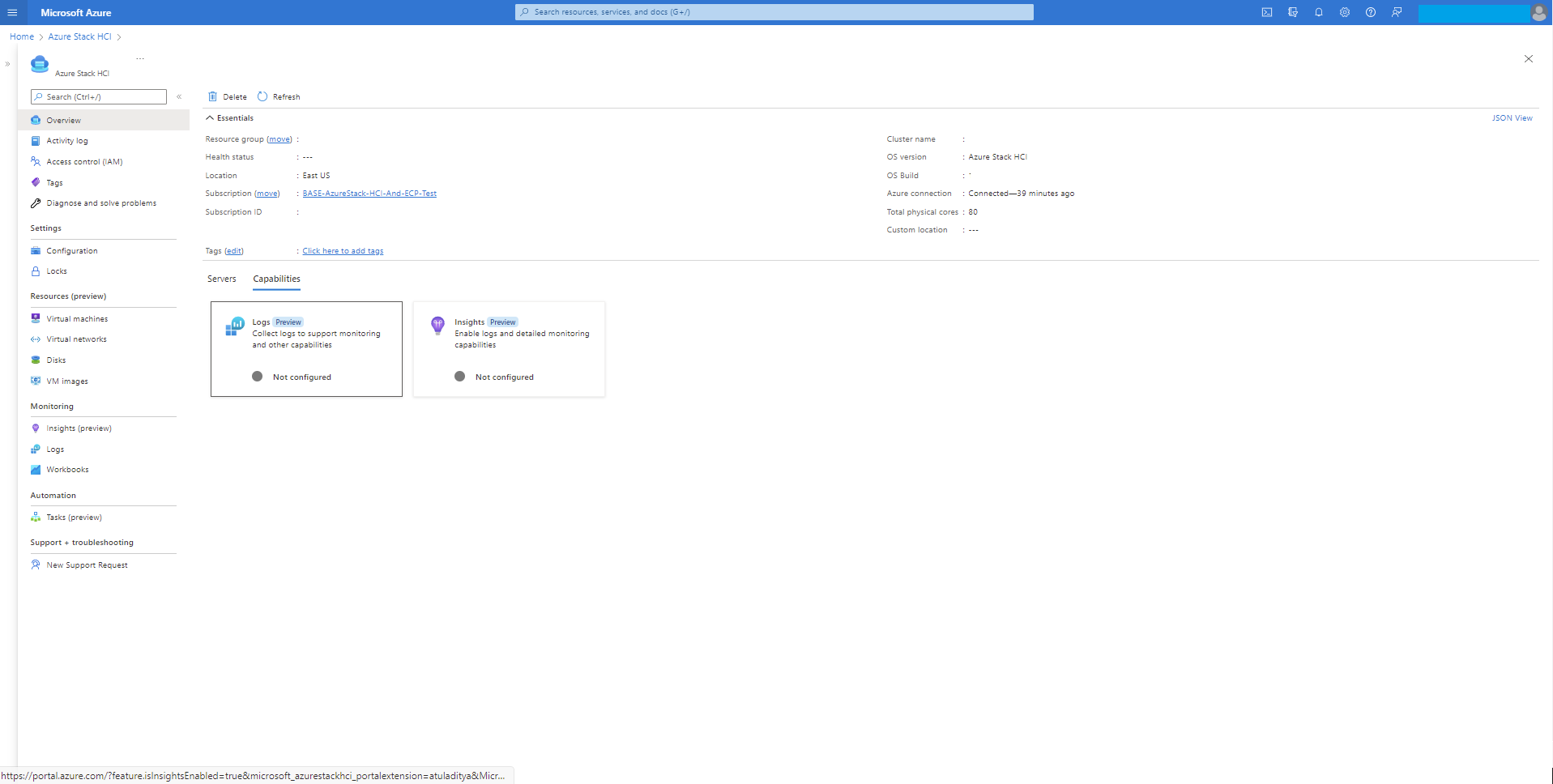
Task: Switch to the Servers tab
Action: coord(222,279)
